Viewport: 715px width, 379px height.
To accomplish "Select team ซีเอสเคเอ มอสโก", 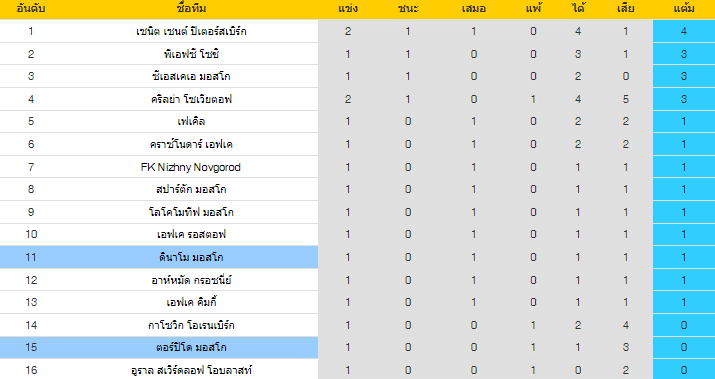I will tap(191, 77).
